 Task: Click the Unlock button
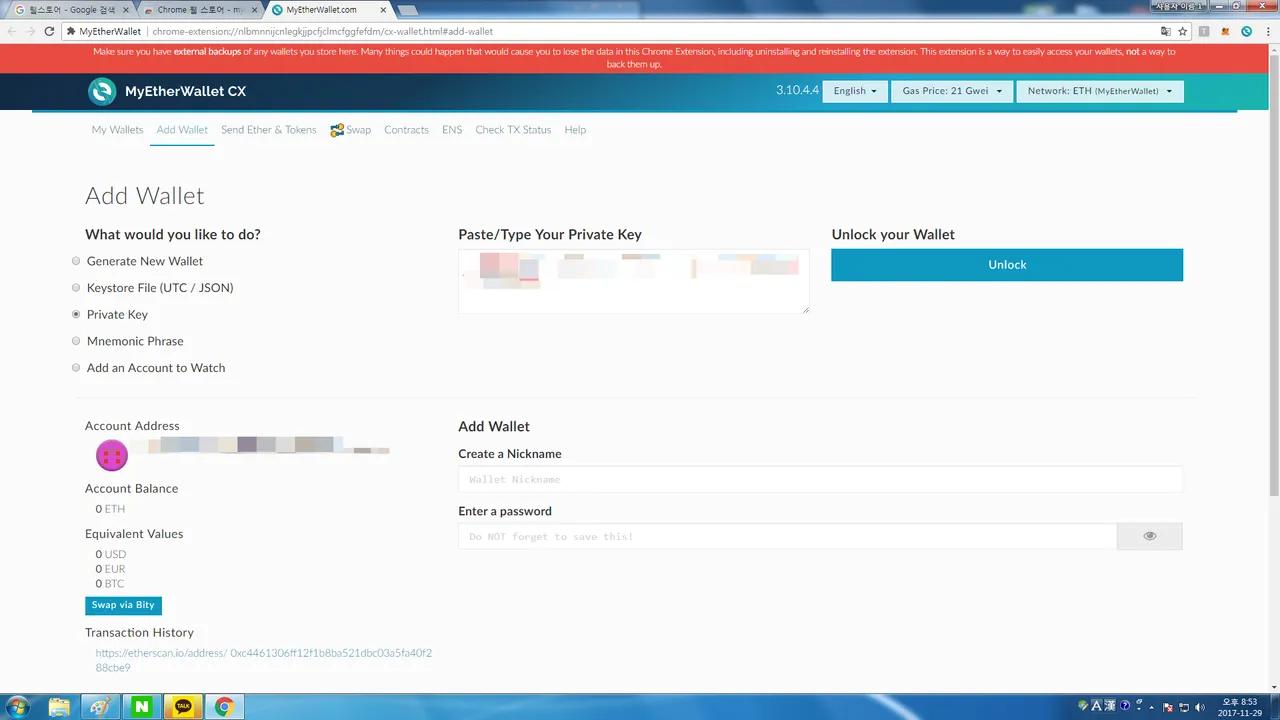1007,265
